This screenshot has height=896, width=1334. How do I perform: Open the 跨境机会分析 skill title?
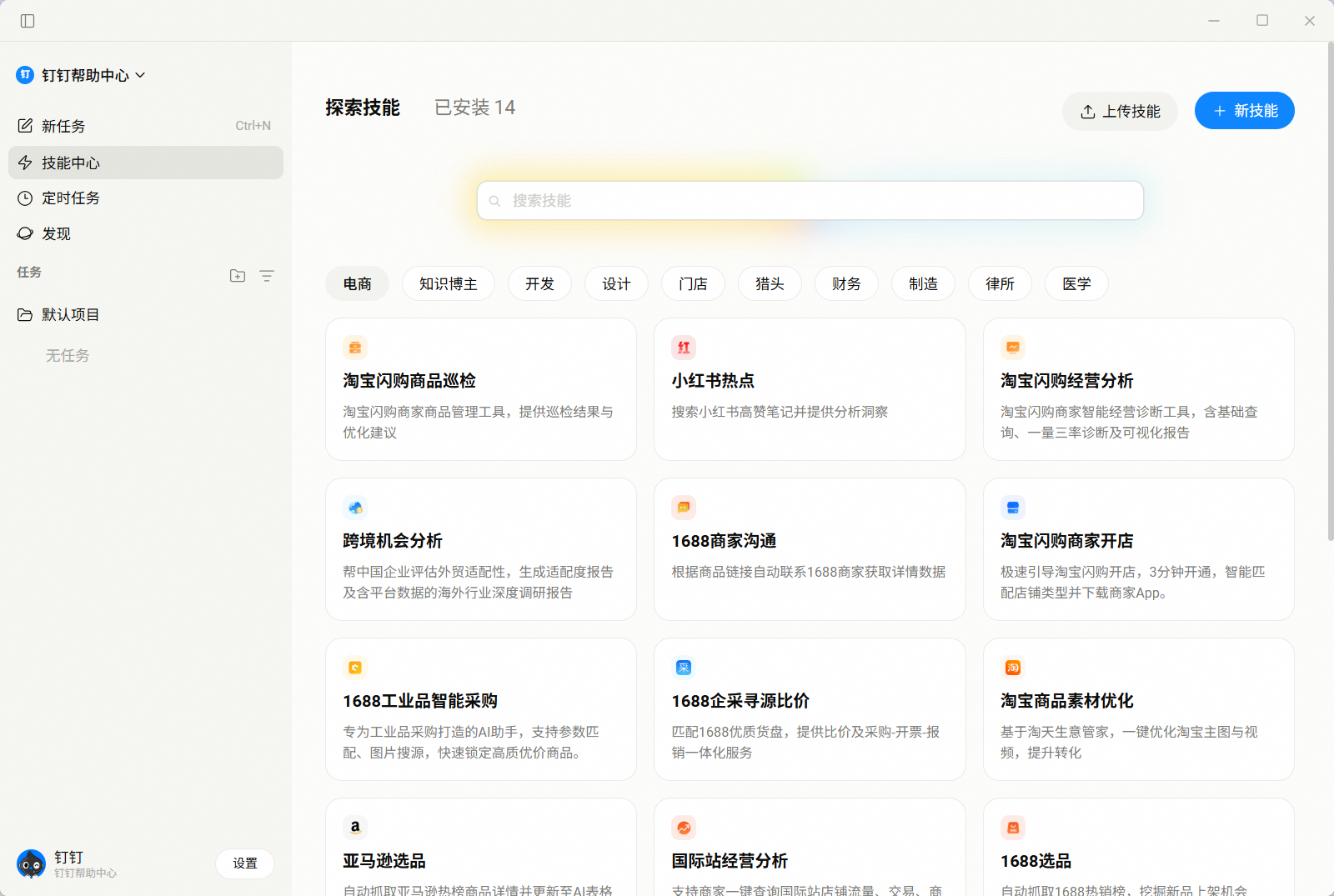click(393, 541)
